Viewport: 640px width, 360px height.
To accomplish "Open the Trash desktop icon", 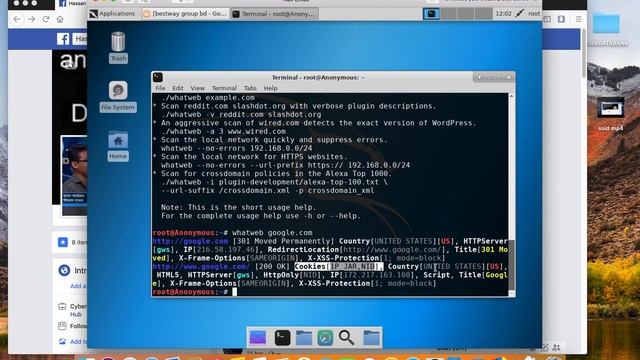I will [x=118, y=47].
